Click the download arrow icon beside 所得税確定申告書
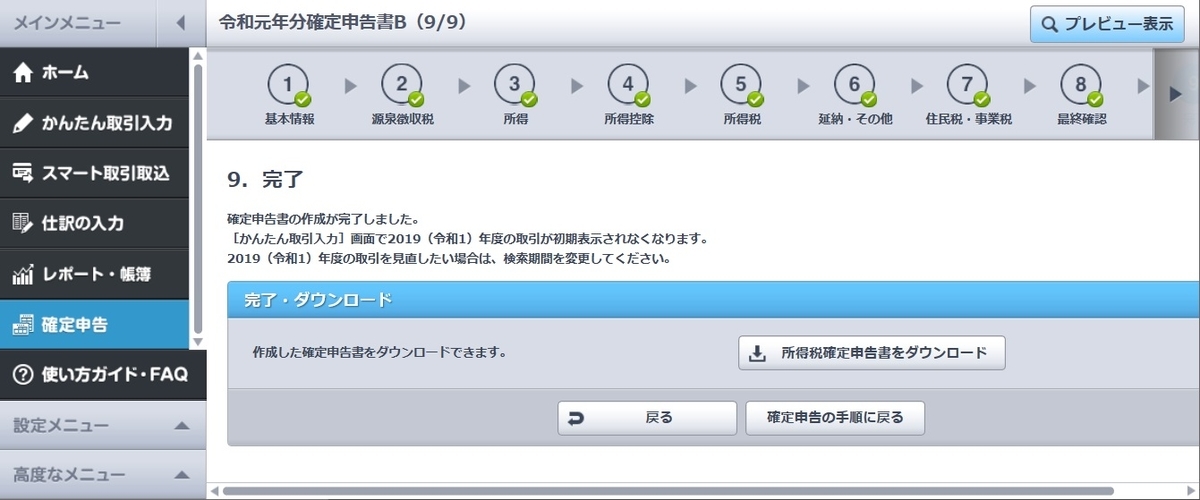 (758, 352)
